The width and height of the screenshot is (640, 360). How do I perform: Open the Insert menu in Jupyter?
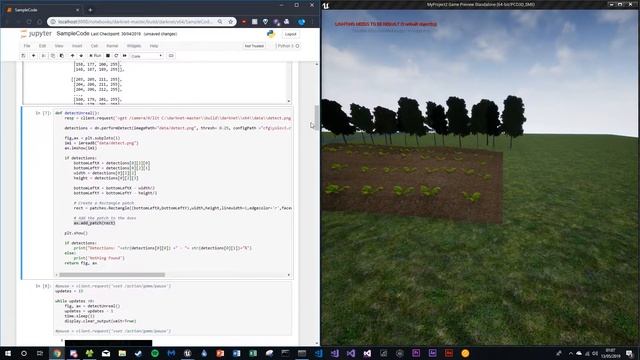tap(77, 46)
